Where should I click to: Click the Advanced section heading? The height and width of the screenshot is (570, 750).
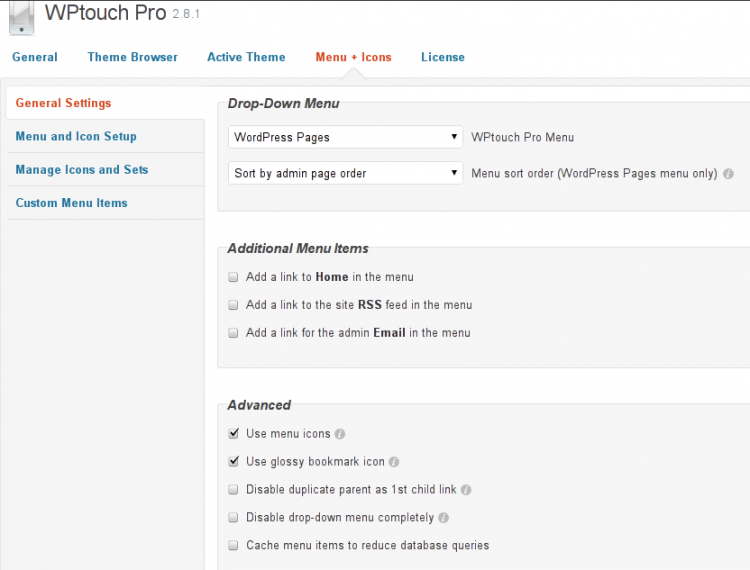click(x=259, y=406)
